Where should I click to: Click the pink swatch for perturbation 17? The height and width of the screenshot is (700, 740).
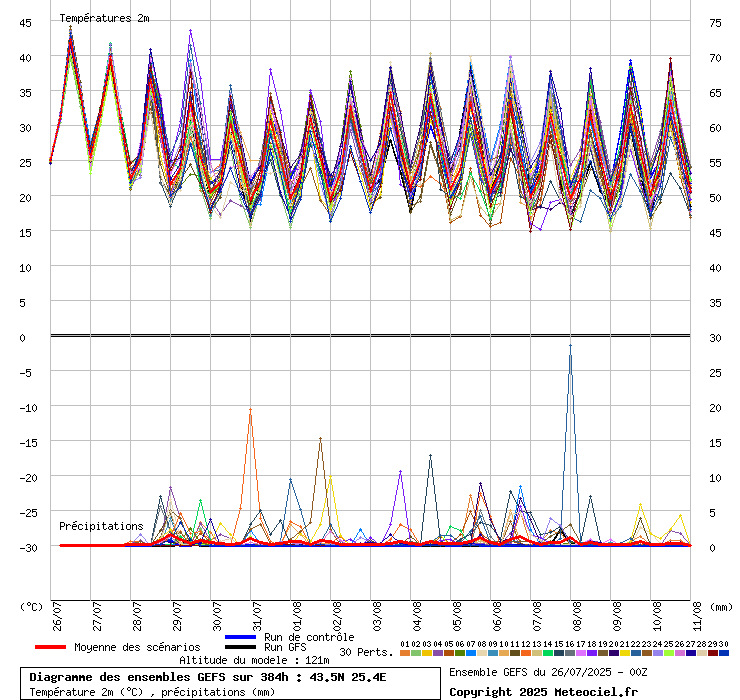580,653
